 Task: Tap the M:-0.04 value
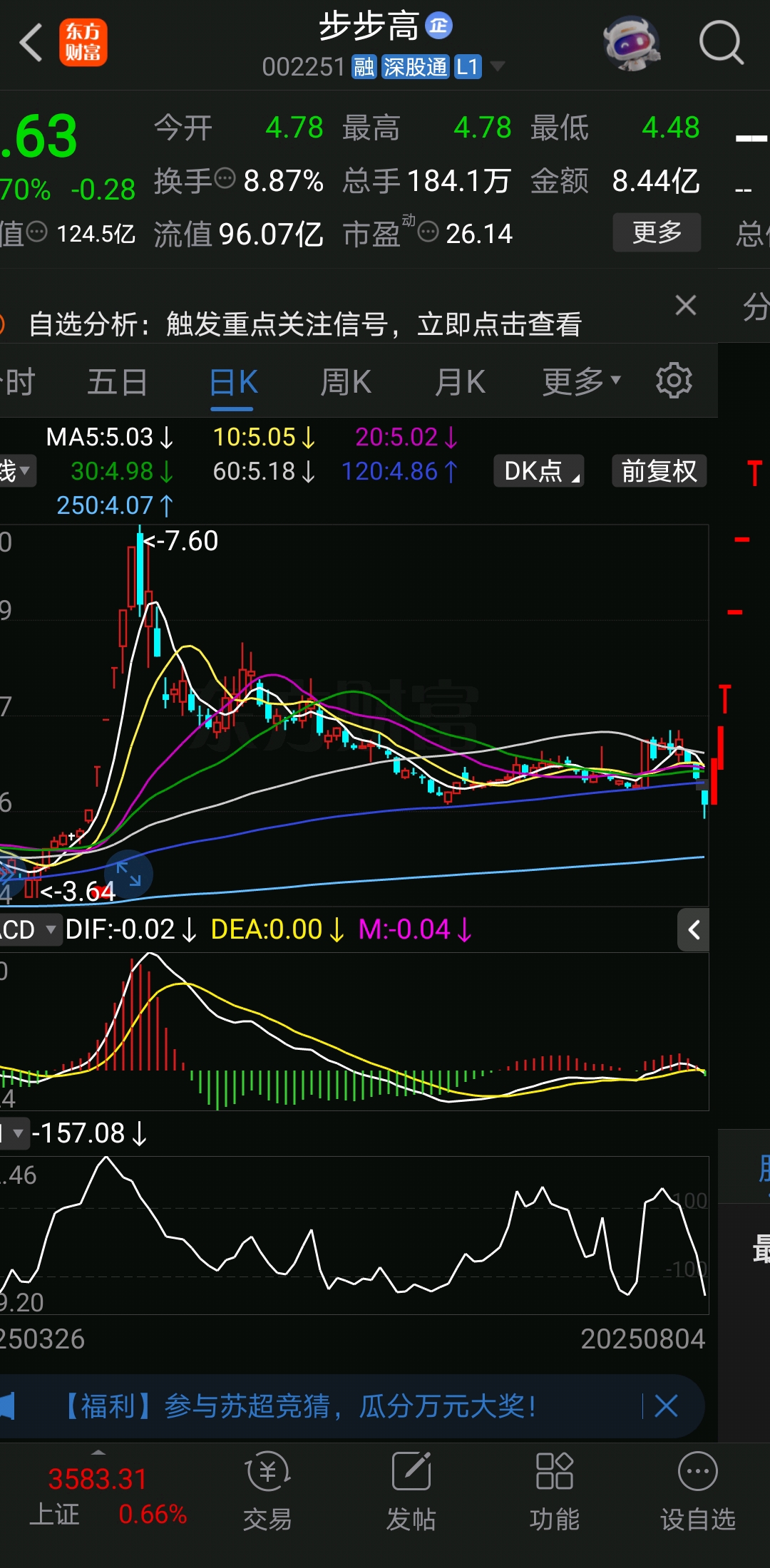point(415,929)
